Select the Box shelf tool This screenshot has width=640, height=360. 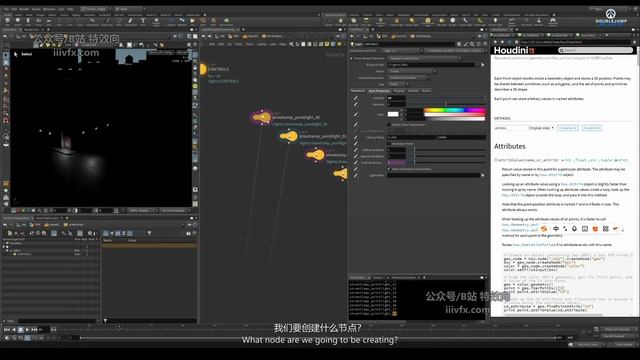[7, 20]
